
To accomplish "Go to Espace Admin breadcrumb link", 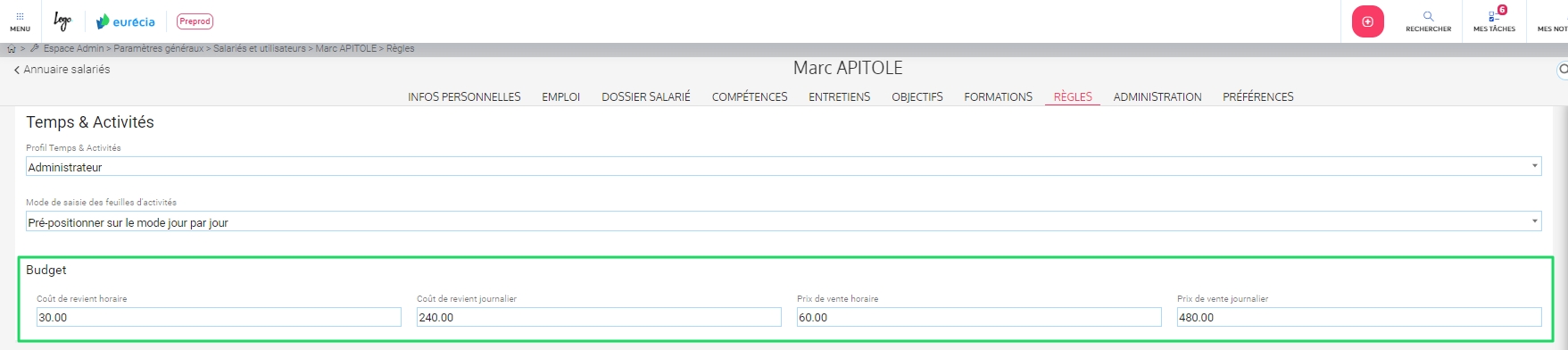I will tap(74, 48).
